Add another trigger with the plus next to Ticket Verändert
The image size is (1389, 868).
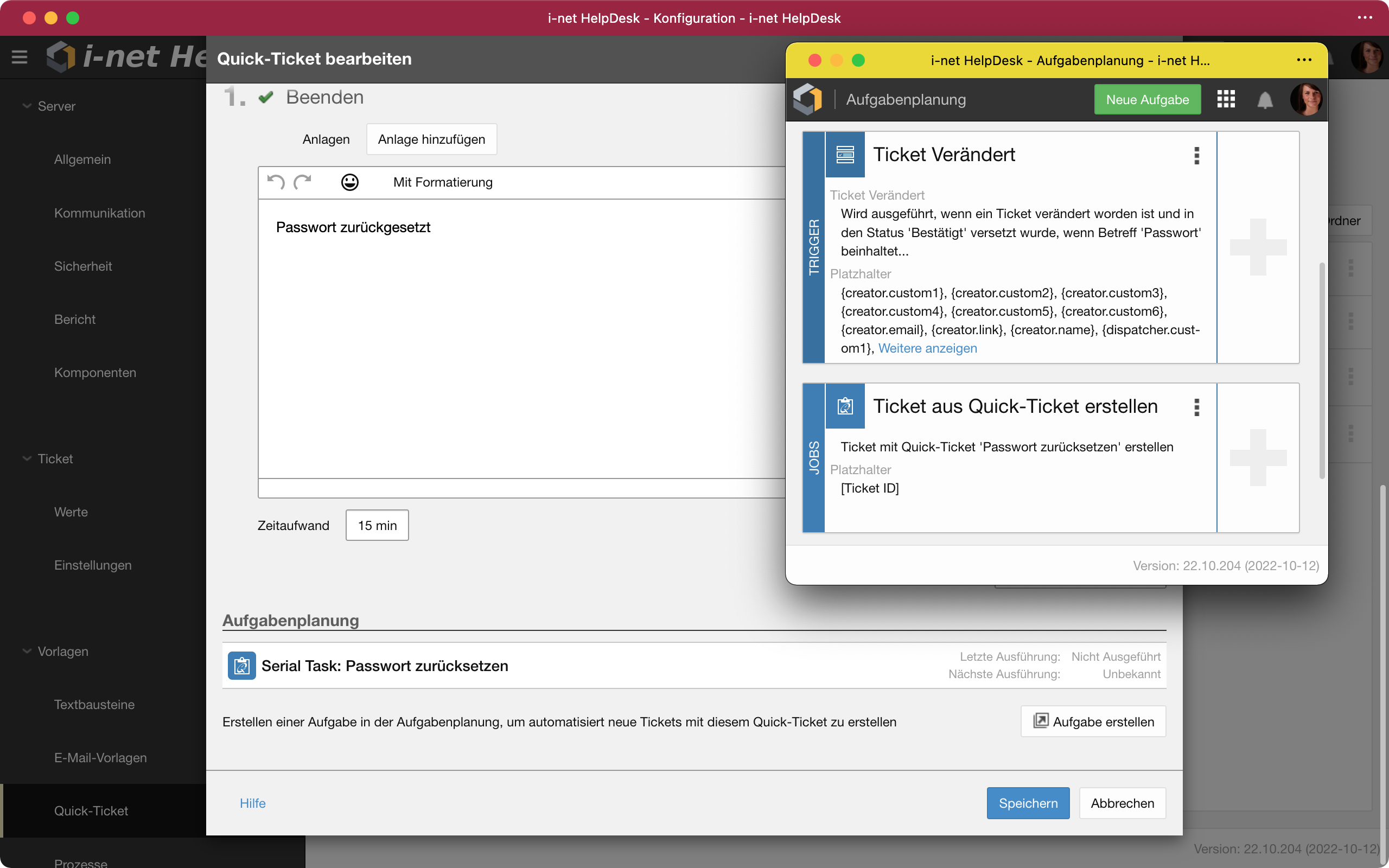click(1258, 247)
